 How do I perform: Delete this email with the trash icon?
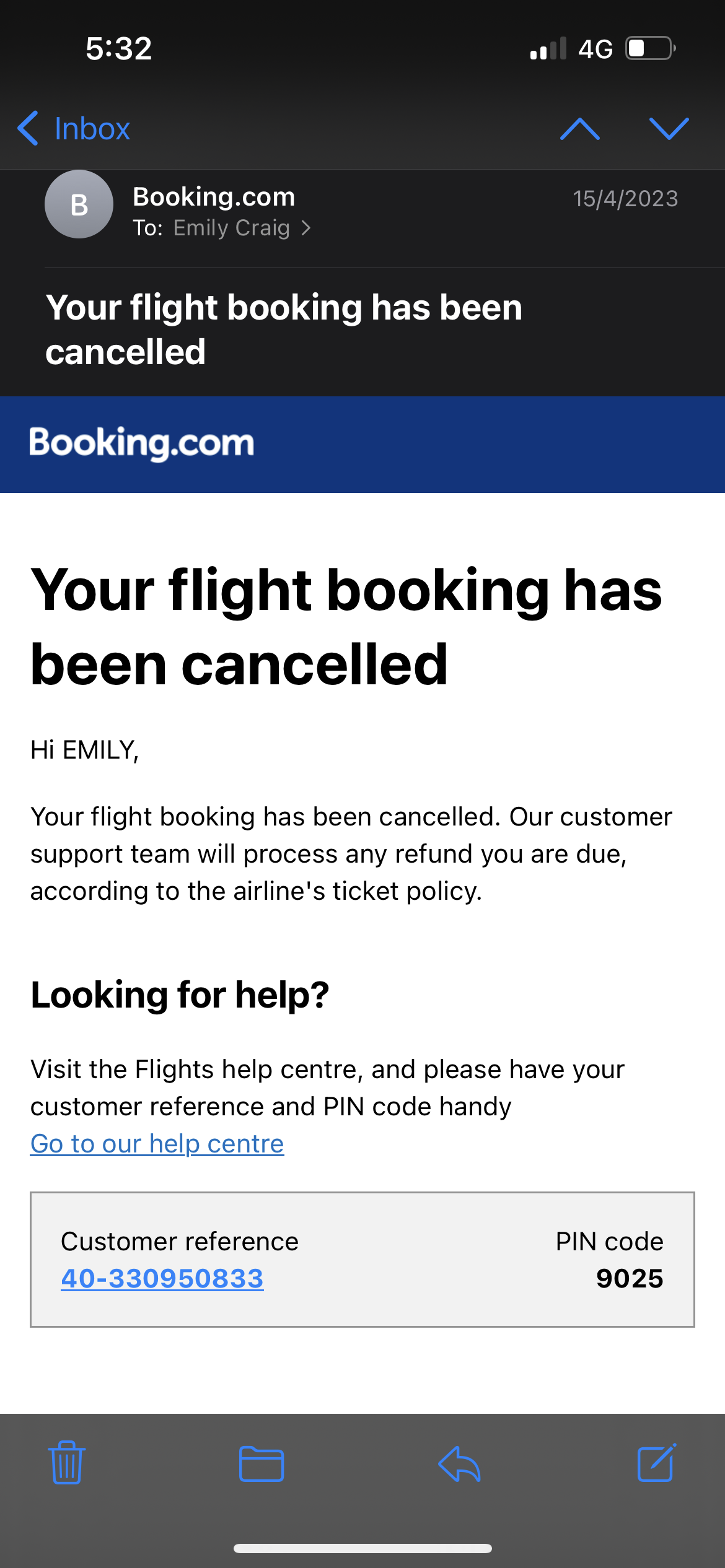(x=67, y=1463)
